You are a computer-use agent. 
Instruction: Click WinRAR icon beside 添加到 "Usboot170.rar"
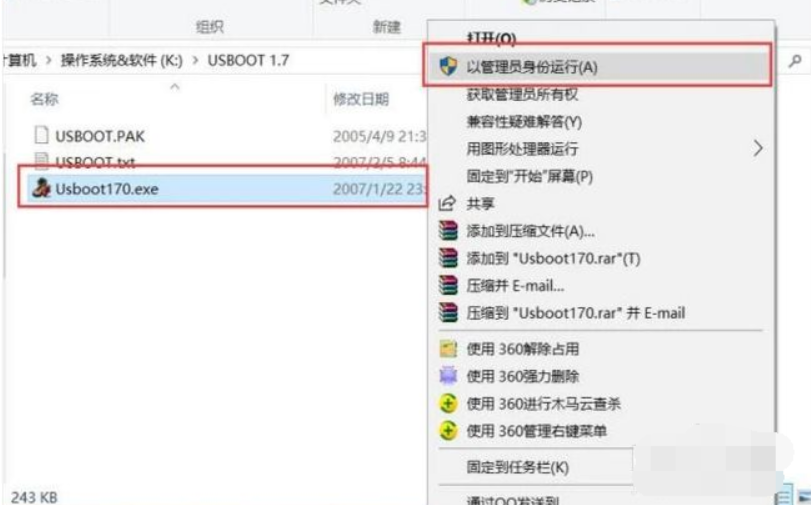point(448,258)
